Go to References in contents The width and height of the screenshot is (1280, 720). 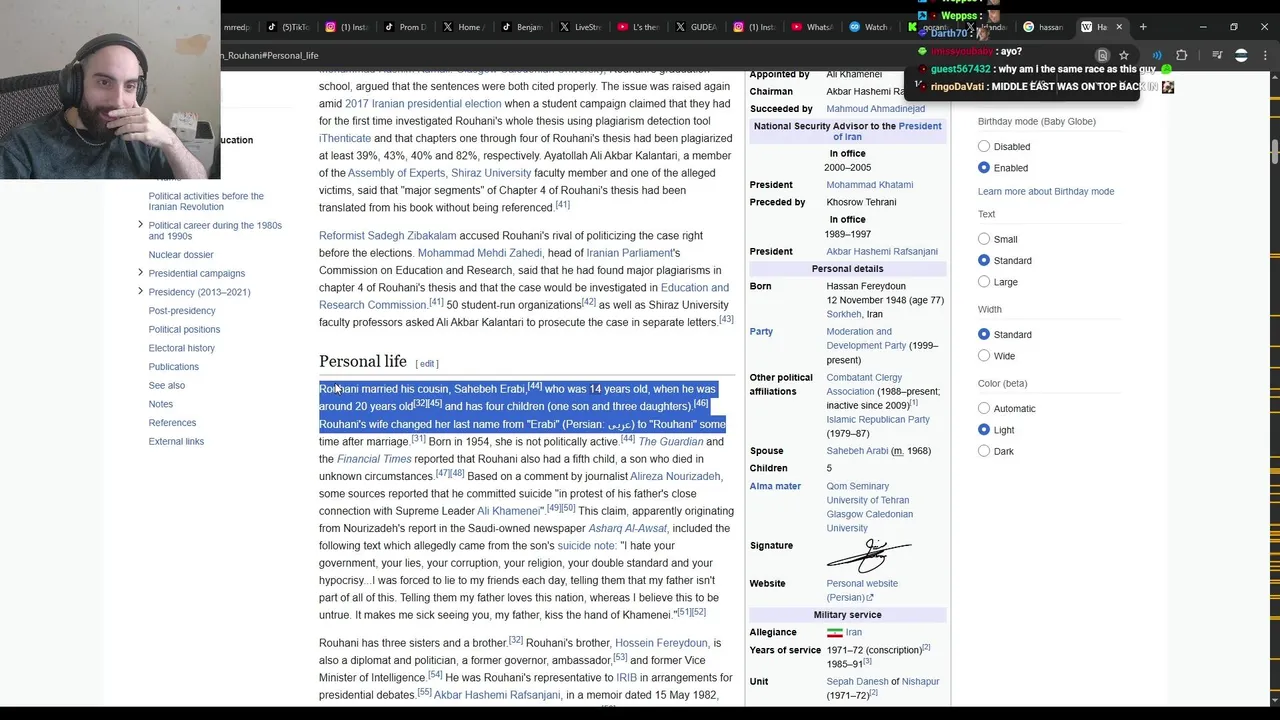[172, 423]
